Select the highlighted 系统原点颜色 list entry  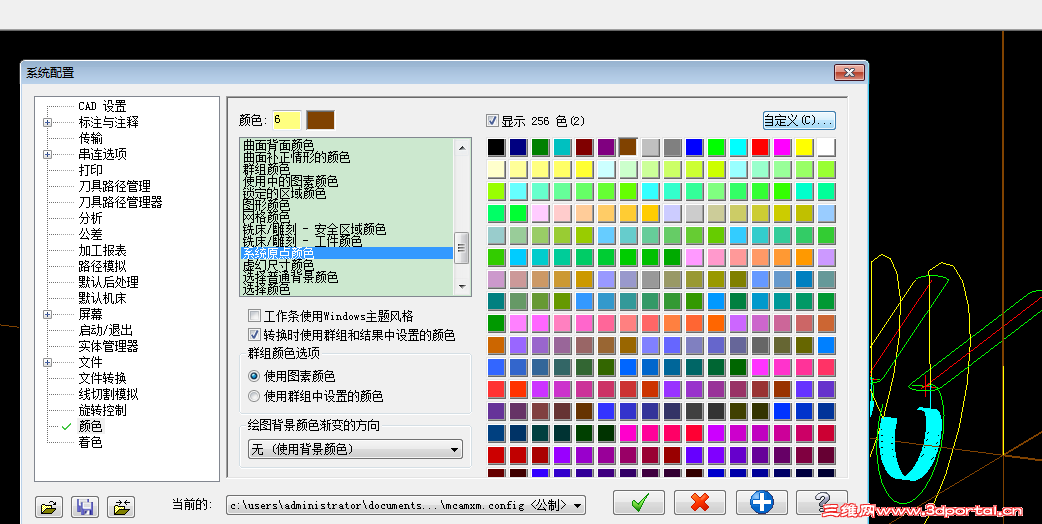pos(347,253)
